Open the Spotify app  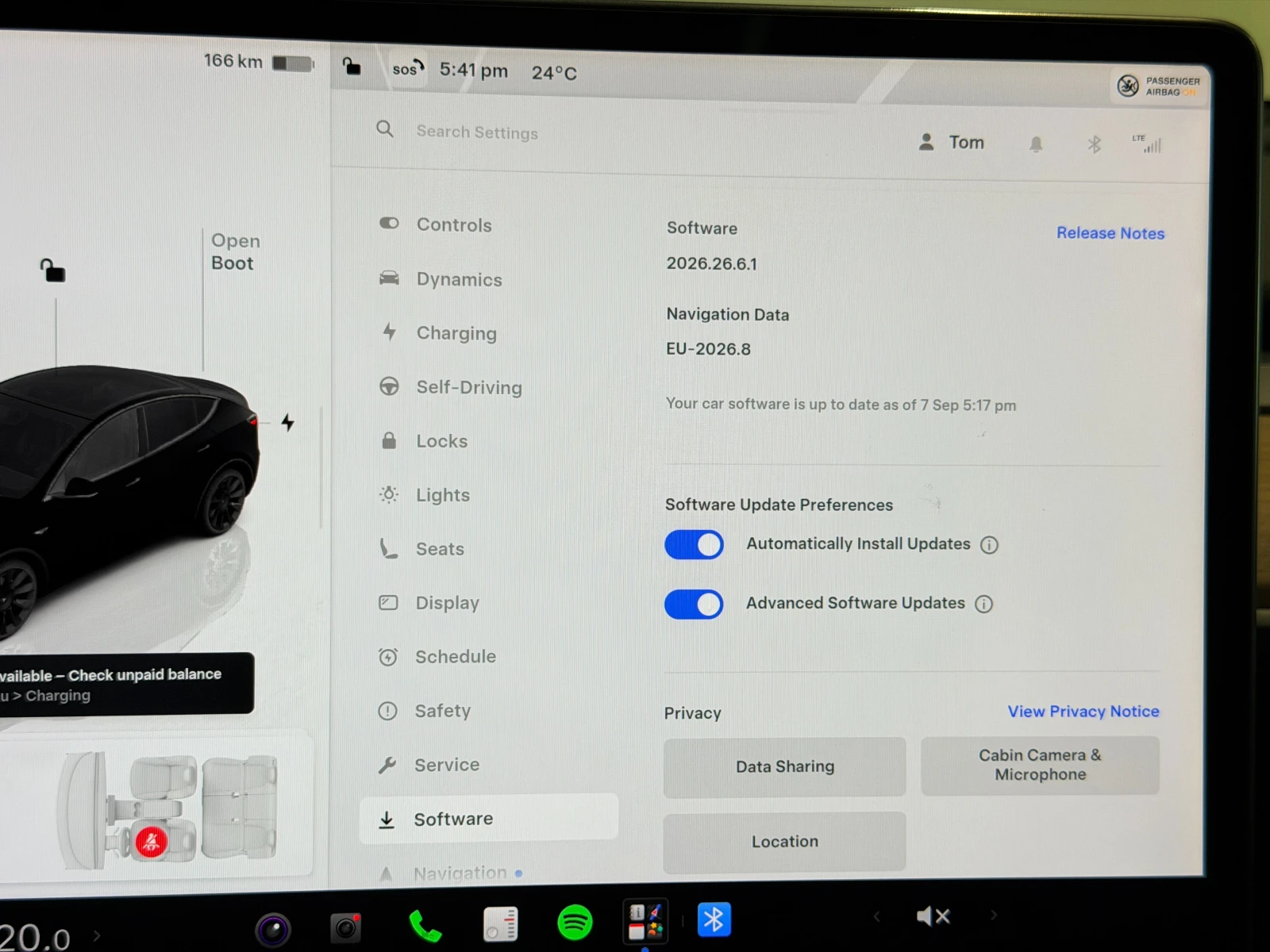pyautogui.click(x=575, y=922)
